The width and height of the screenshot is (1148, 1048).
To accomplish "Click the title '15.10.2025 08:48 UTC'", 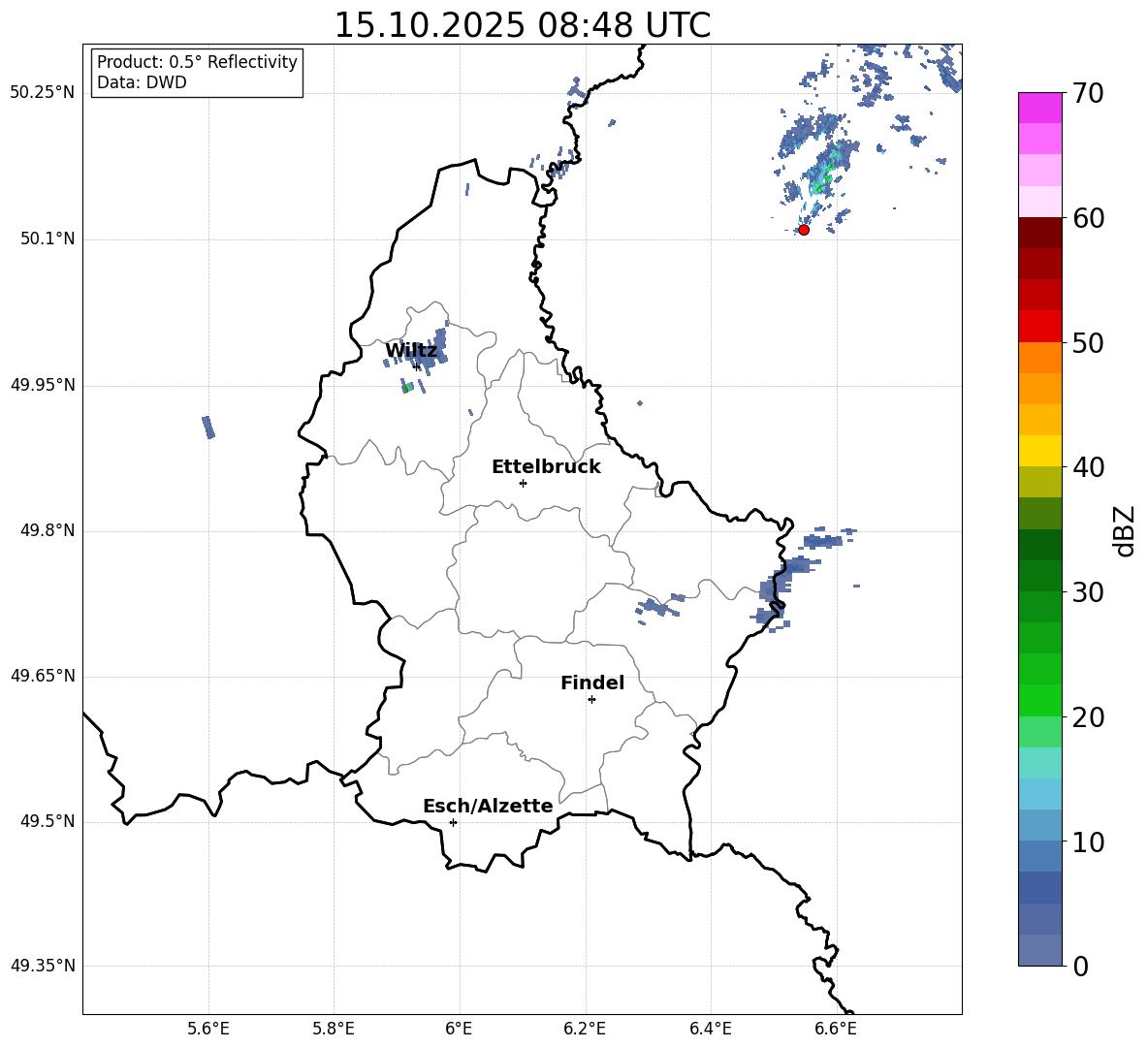I will coord(522,25).
